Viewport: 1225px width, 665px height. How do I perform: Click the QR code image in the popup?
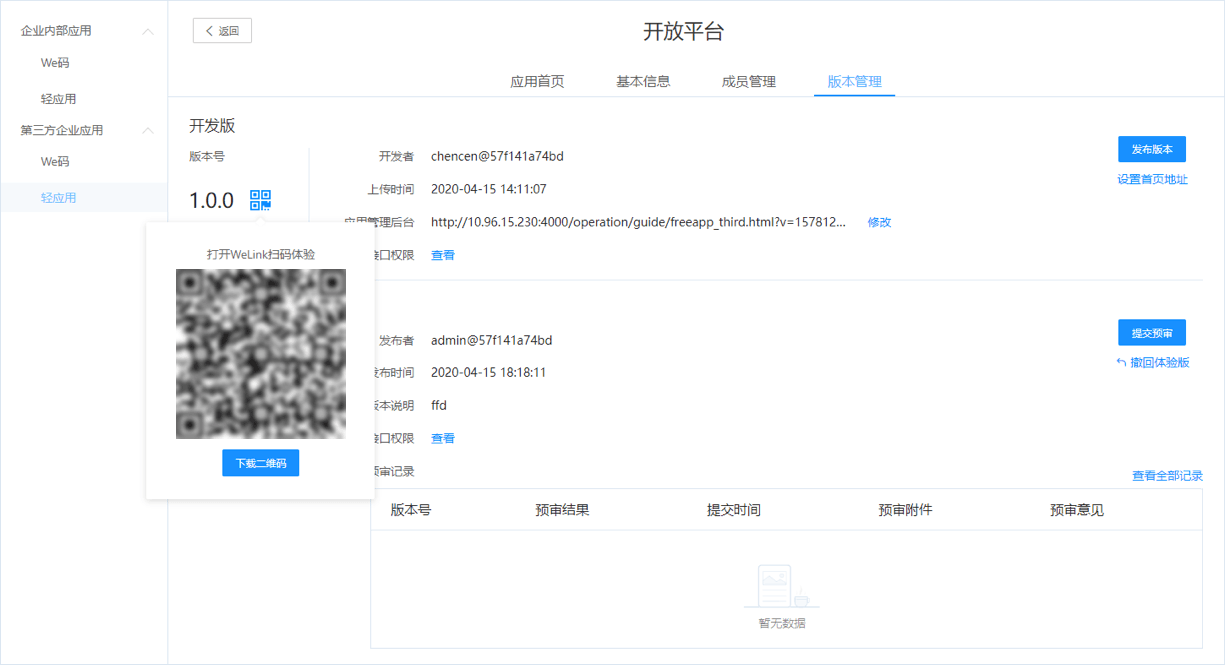coord(260,355)
